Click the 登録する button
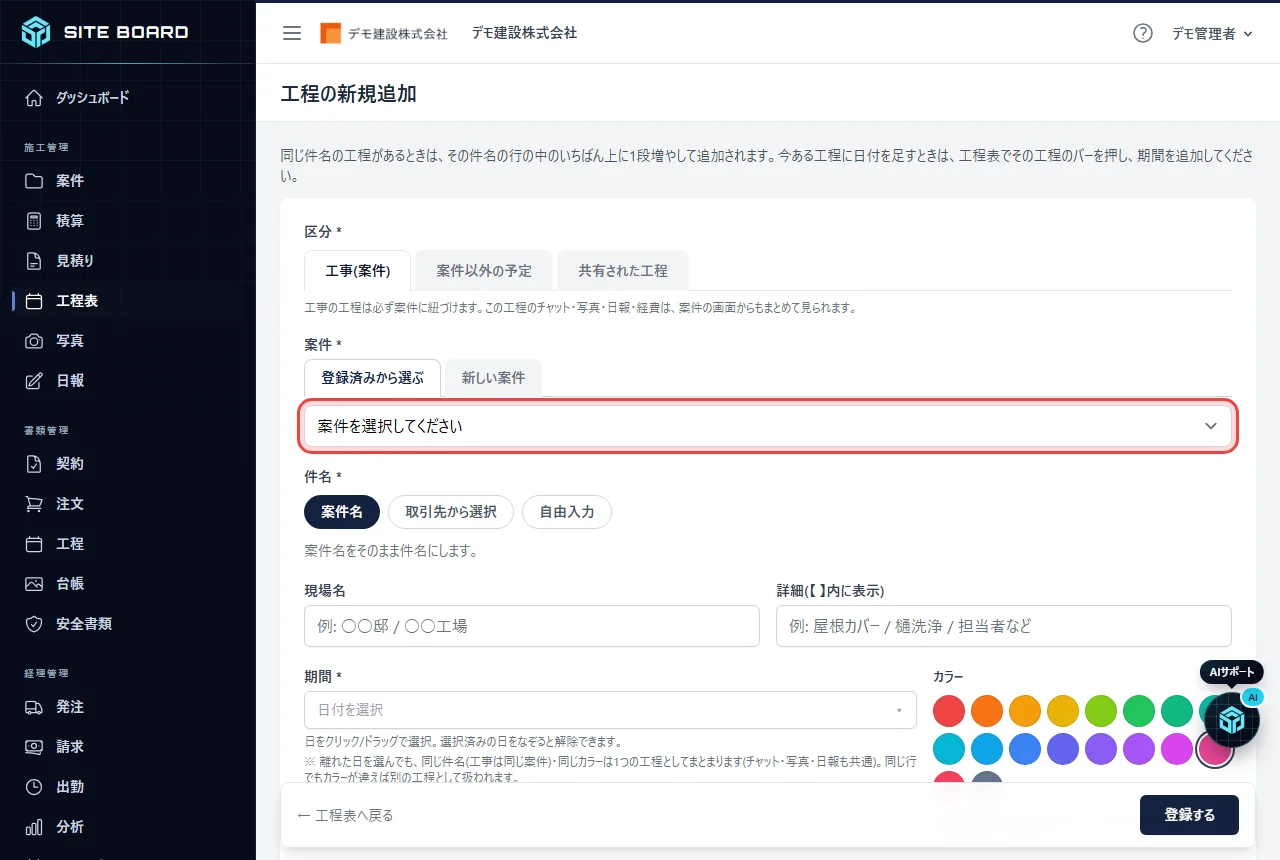The width and height of the screenshot is (1280, 860). [1189, 815]
